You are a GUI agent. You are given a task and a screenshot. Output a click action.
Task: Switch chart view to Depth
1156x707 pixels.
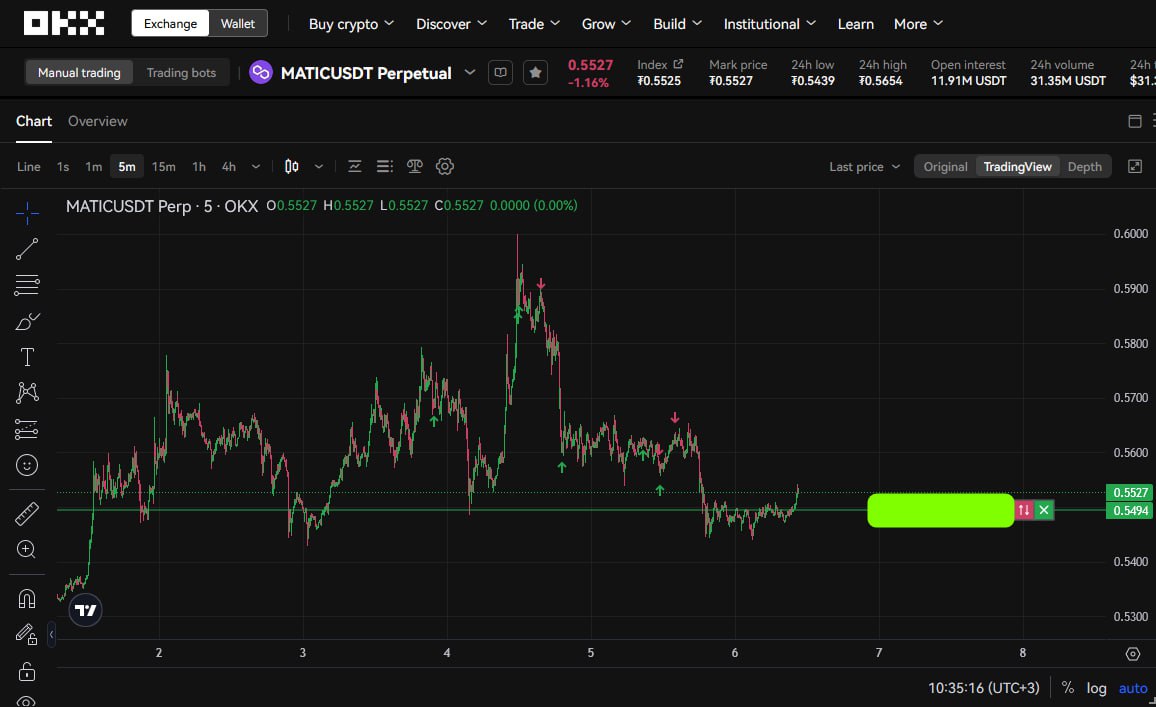click(1084, 167)
